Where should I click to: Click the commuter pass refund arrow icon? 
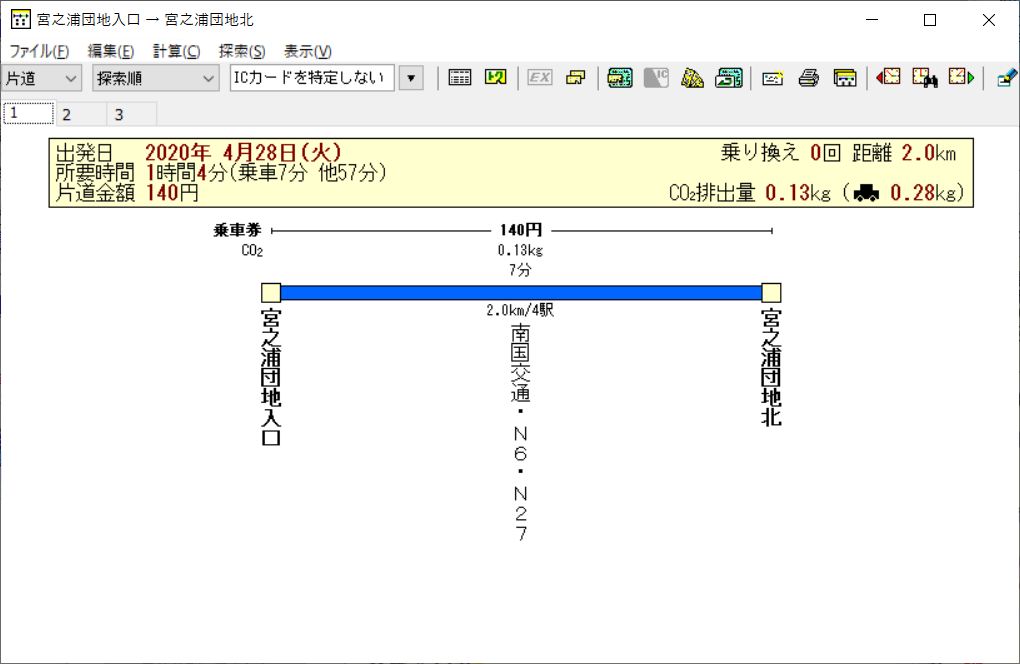tap(729, 78)
